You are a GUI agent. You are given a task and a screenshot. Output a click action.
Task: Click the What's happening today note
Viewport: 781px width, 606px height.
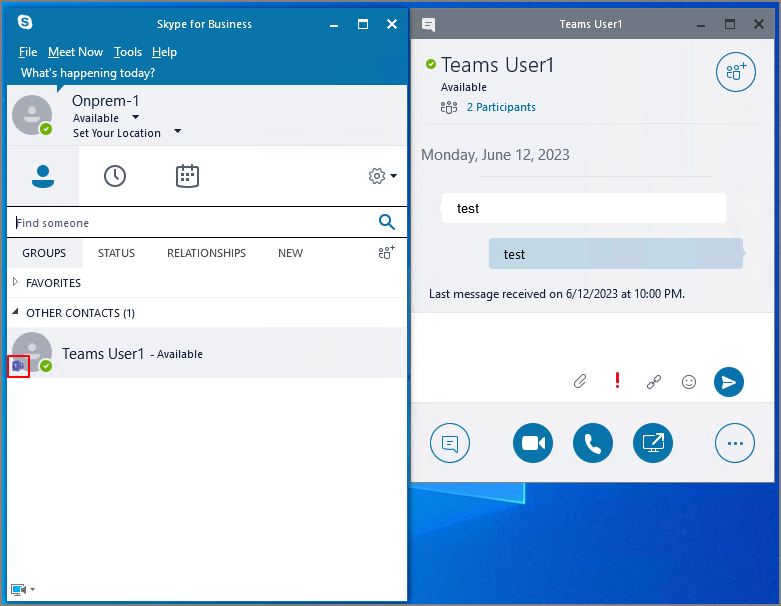point(88,73)
